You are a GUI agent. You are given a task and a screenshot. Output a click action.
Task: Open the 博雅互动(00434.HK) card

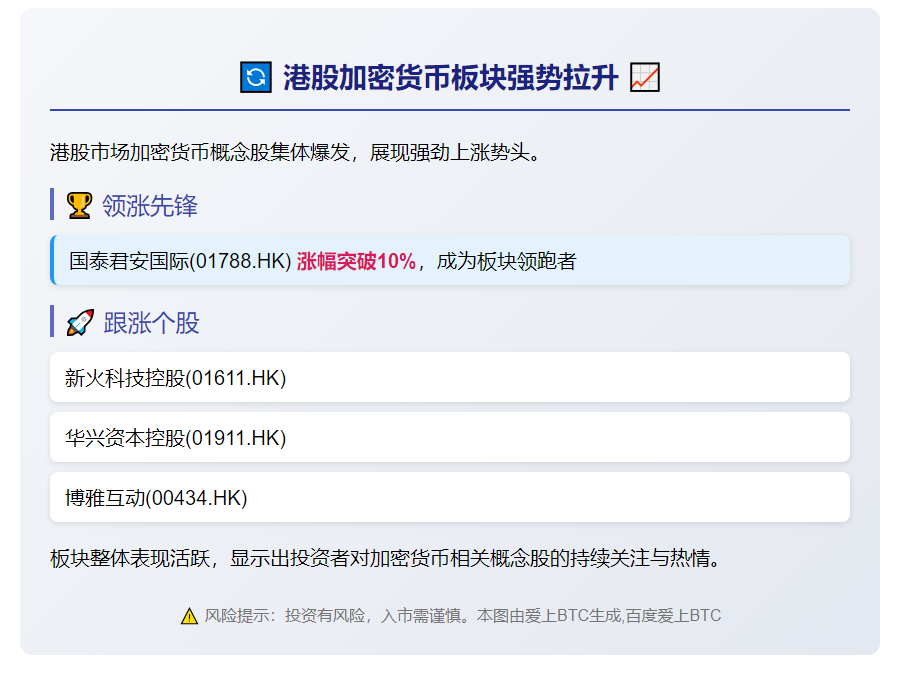click(x=450, y=497)
